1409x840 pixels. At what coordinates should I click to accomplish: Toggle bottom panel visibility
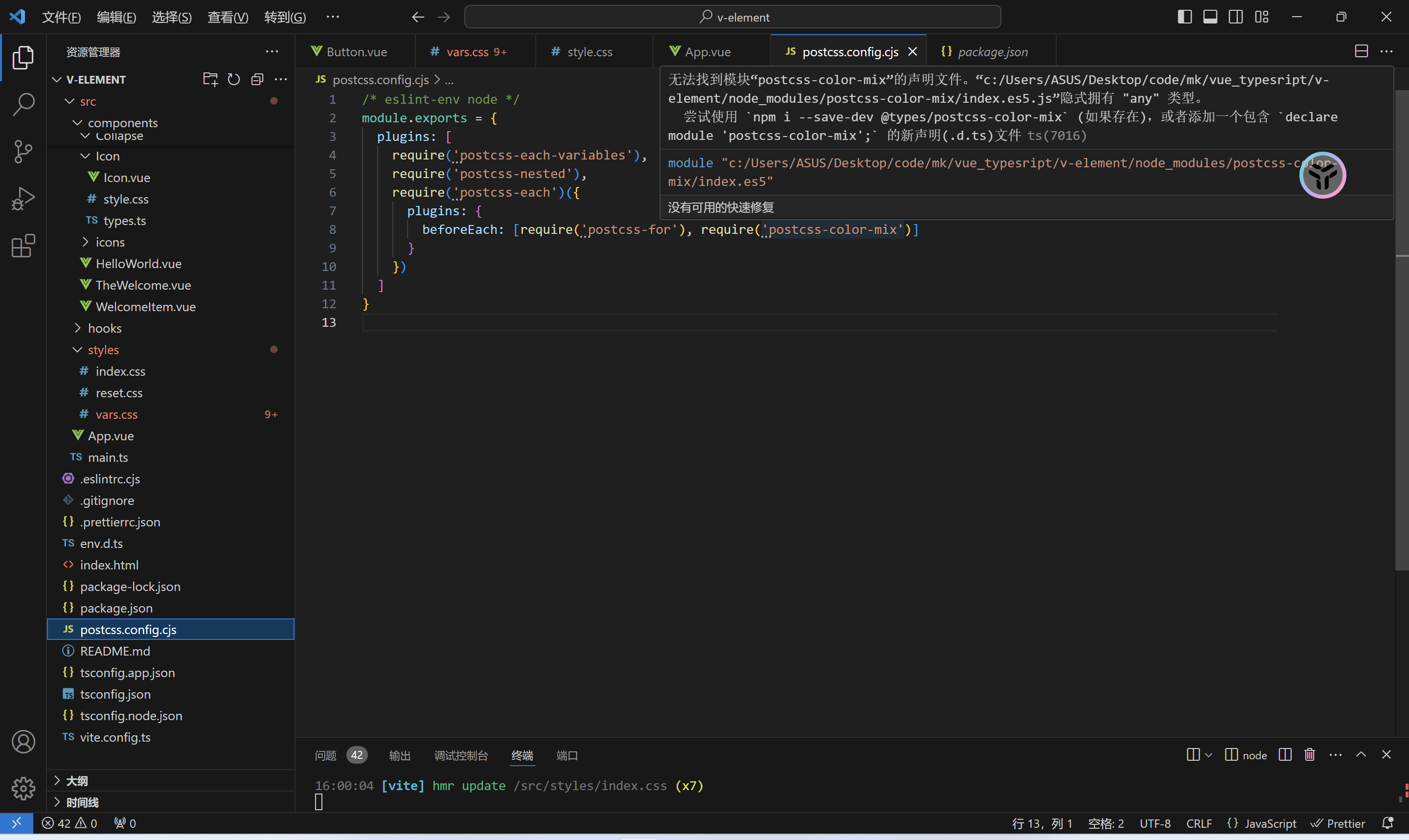tap(1210, 17)
